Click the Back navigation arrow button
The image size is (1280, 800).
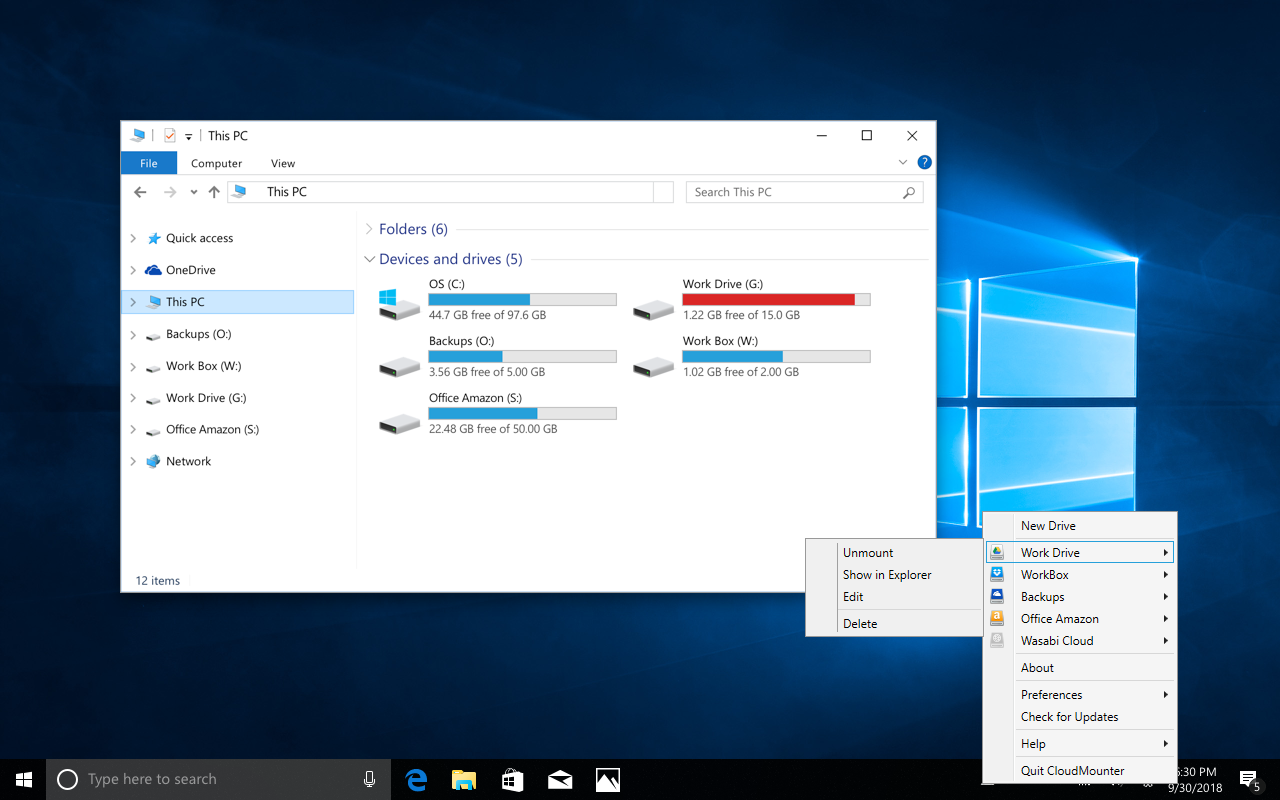click(141, 192)
